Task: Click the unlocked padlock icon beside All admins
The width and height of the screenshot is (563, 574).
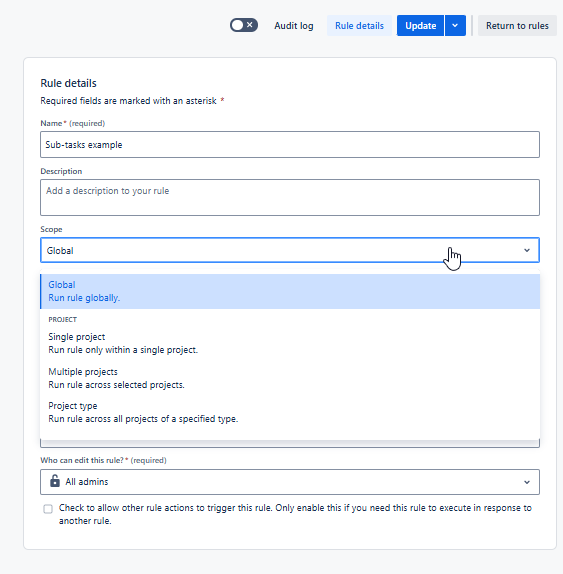Action: tap(55, 481)
